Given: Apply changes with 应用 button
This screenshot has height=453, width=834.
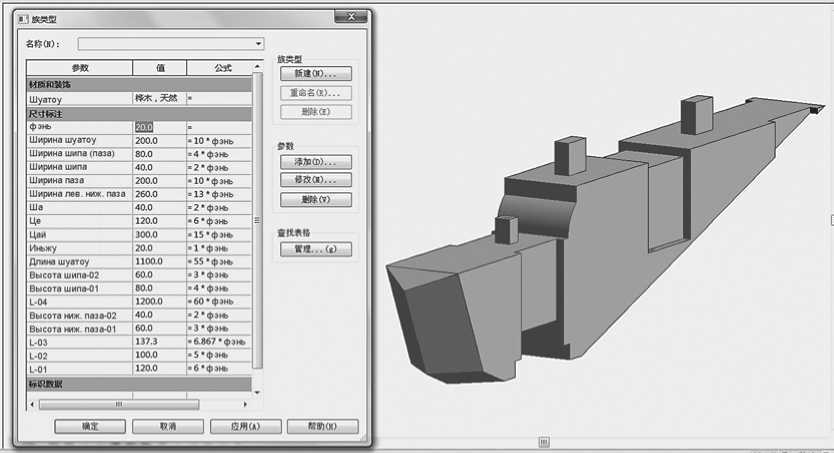Looking at the screenshot, I should point(246,426).
